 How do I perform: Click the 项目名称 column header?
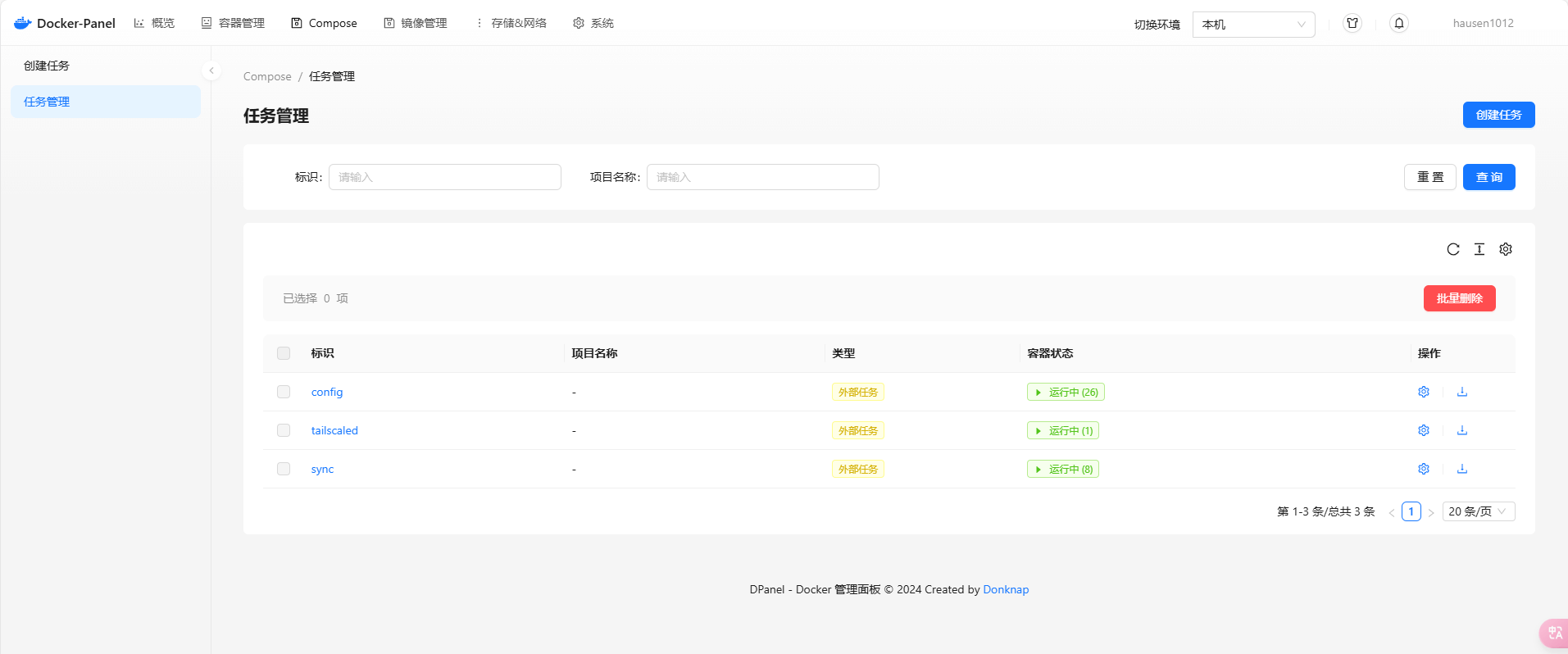[594, 353]
